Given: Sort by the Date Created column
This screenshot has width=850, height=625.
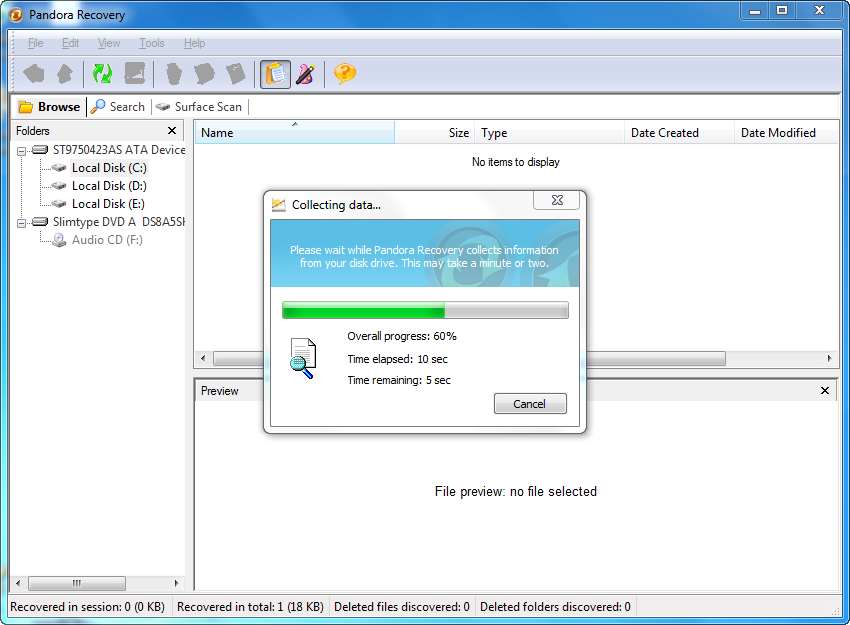Looking at the screenshot, I should click(x=679, y=133).
